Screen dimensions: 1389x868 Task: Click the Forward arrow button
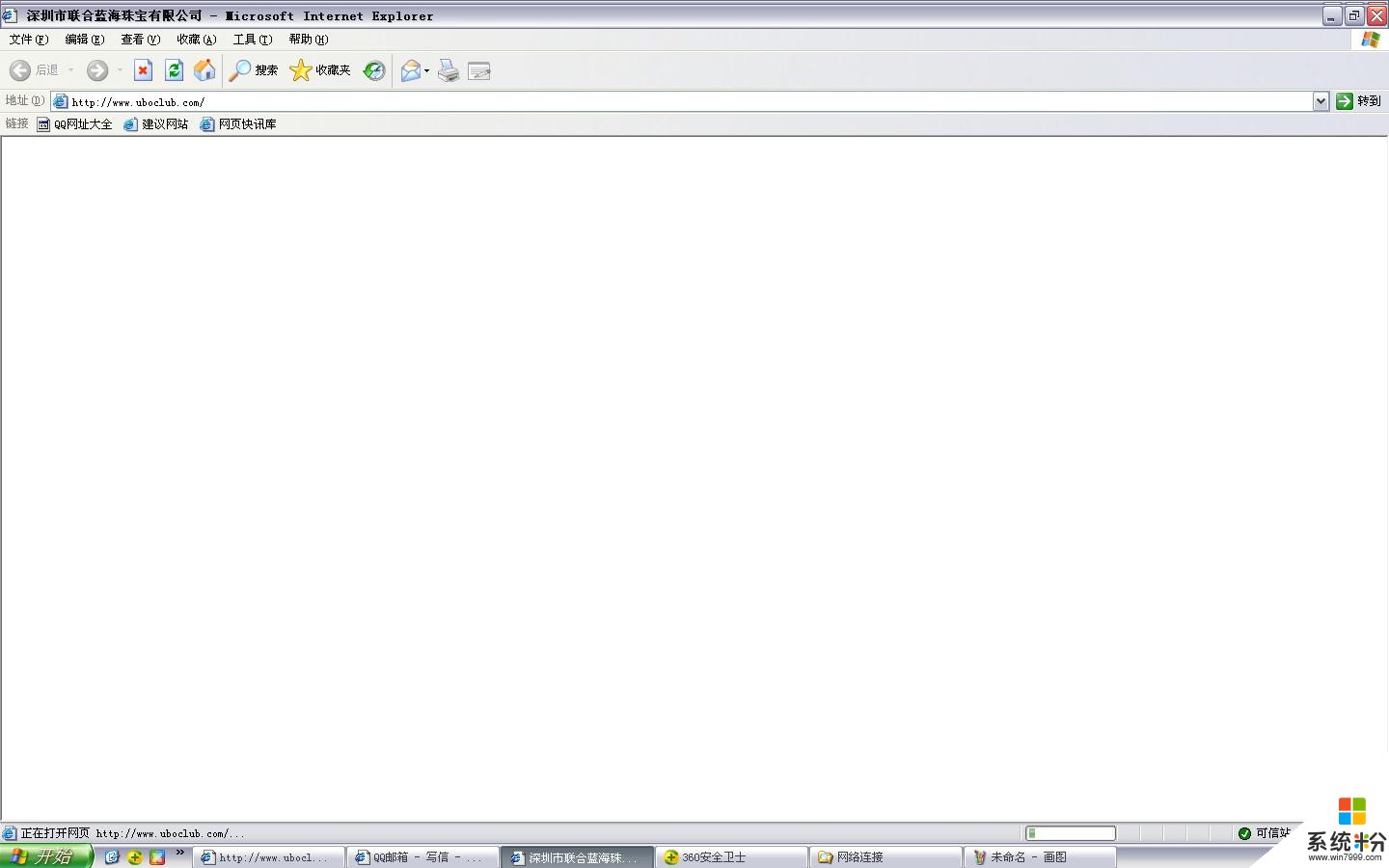coord(97,70)
